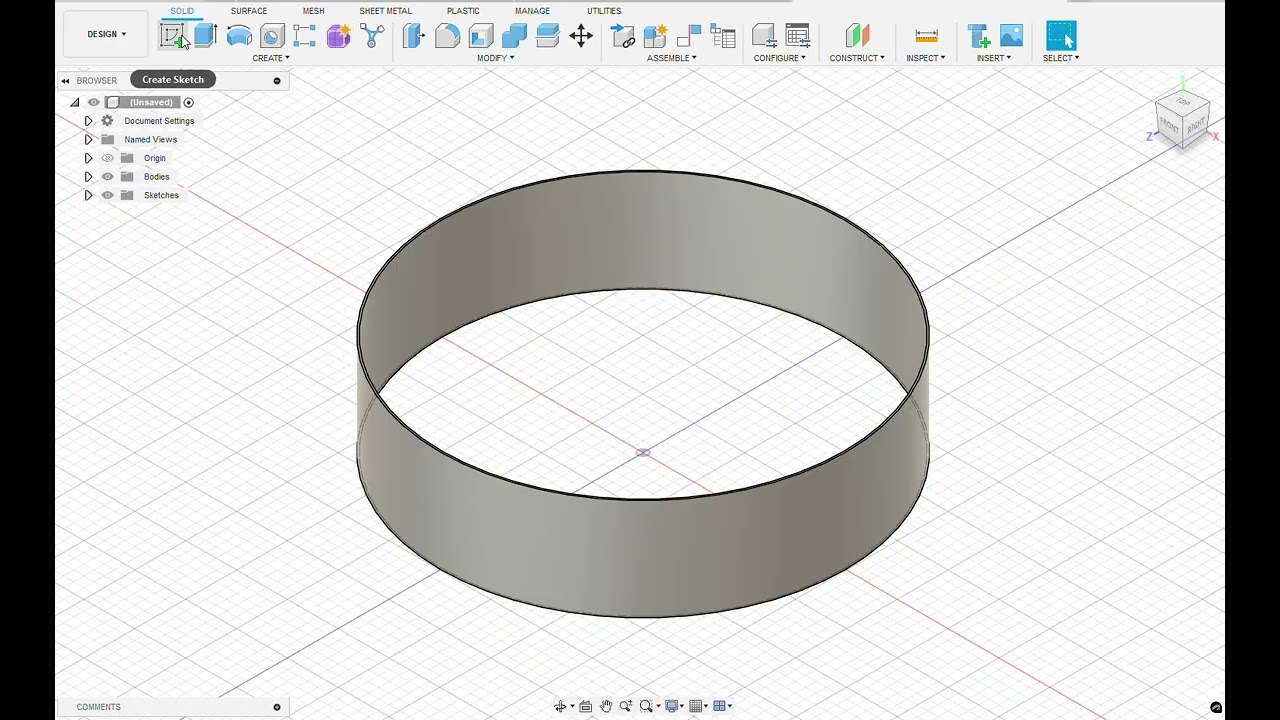This screenshot has width=1280, height=720.
Task: Select the Configure Model icon
Action: click(764, 36)
